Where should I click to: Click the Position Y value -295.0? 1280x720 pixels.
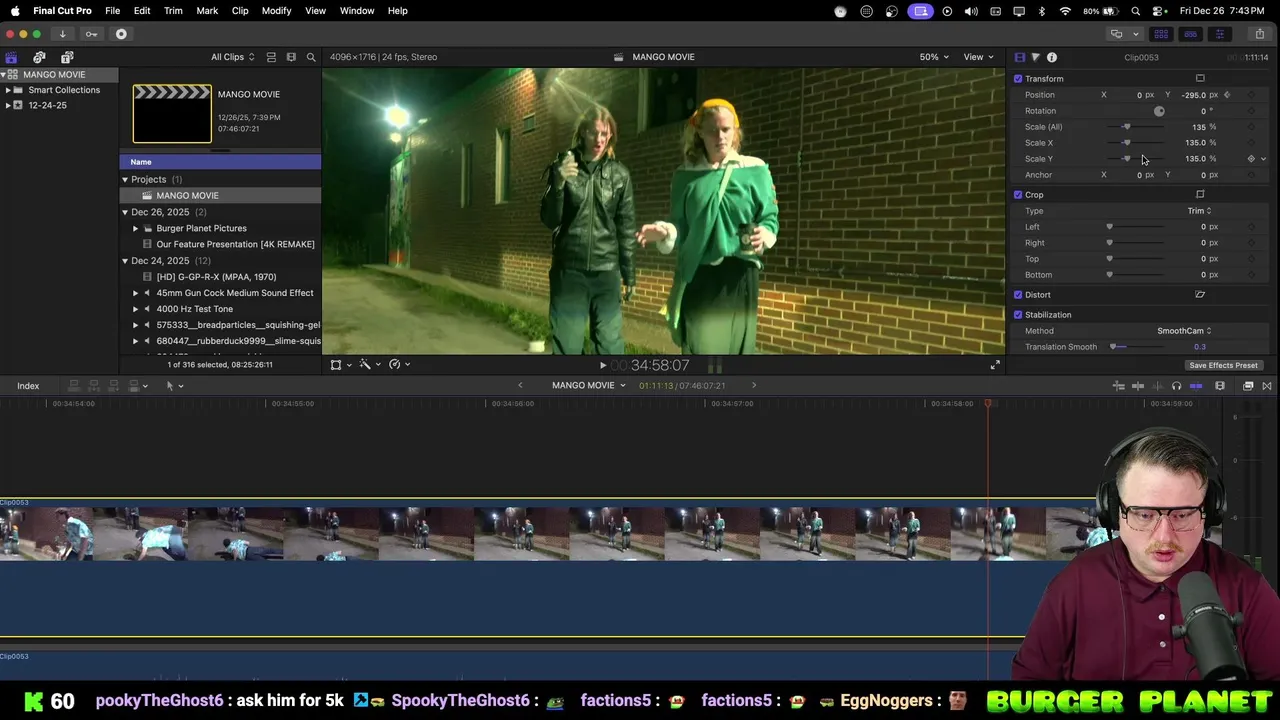pos(1193,95)
